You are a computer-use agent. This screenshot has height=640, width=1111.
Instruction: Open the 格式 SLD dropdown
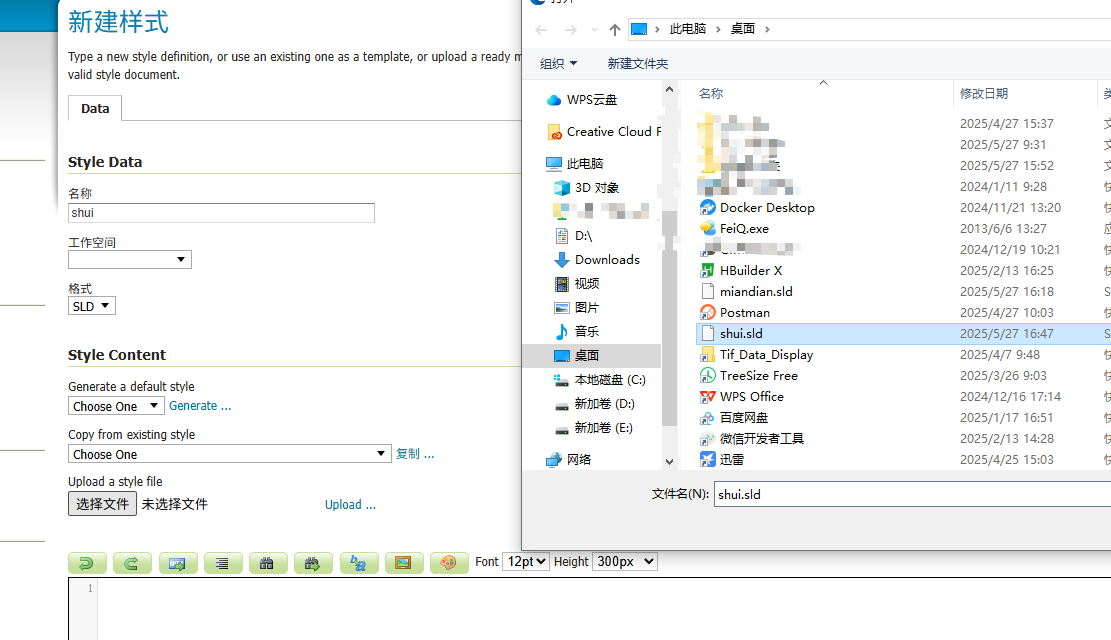91,306
